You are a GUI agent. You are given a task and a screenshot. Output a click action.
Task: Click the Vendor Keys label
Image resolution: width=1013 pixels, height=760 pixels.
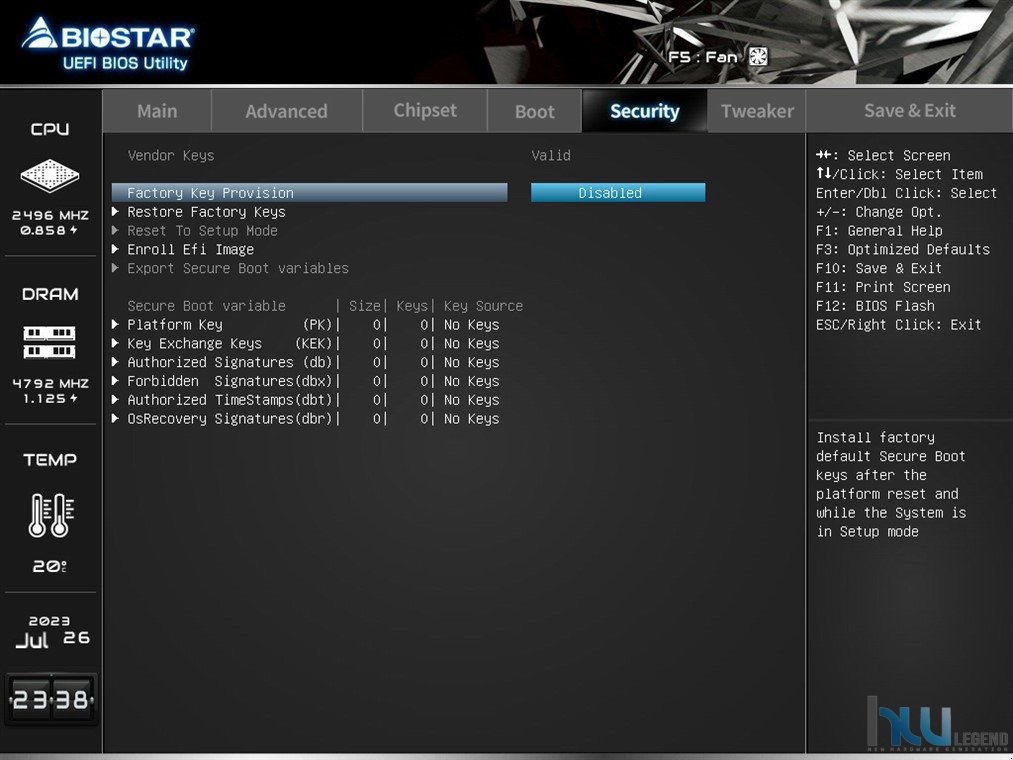point(171,155)
